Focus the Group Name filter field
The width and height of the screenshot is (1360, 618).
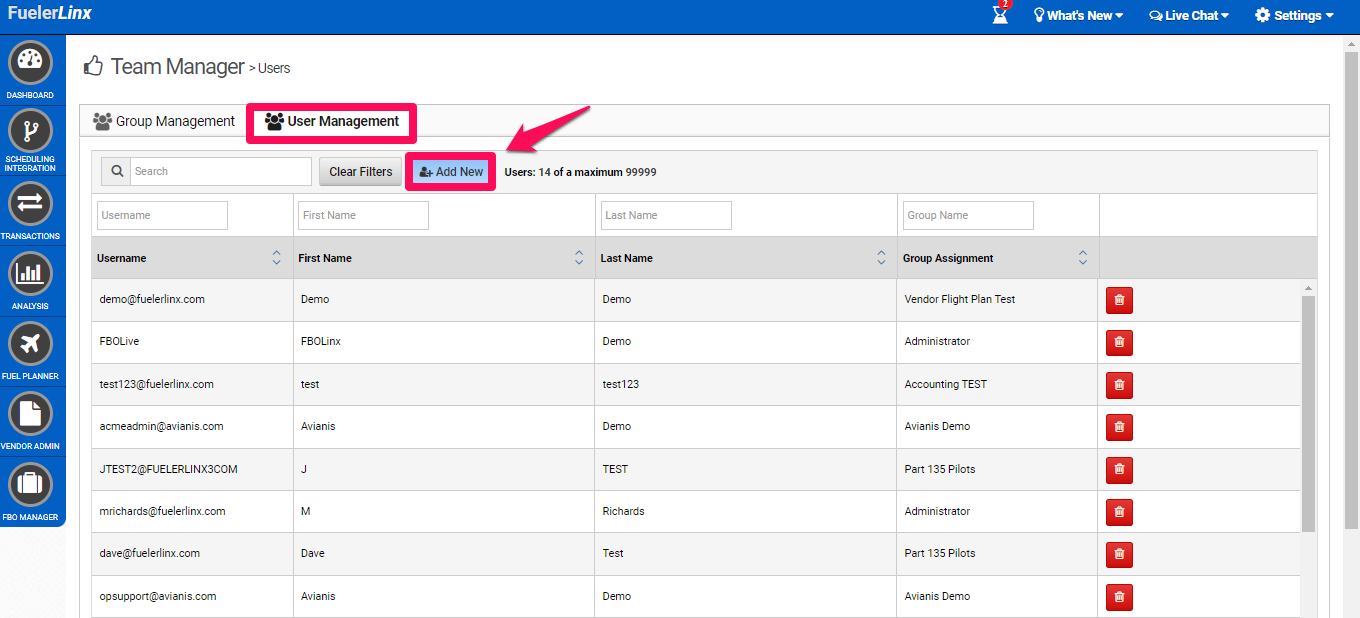click(968, 215)
